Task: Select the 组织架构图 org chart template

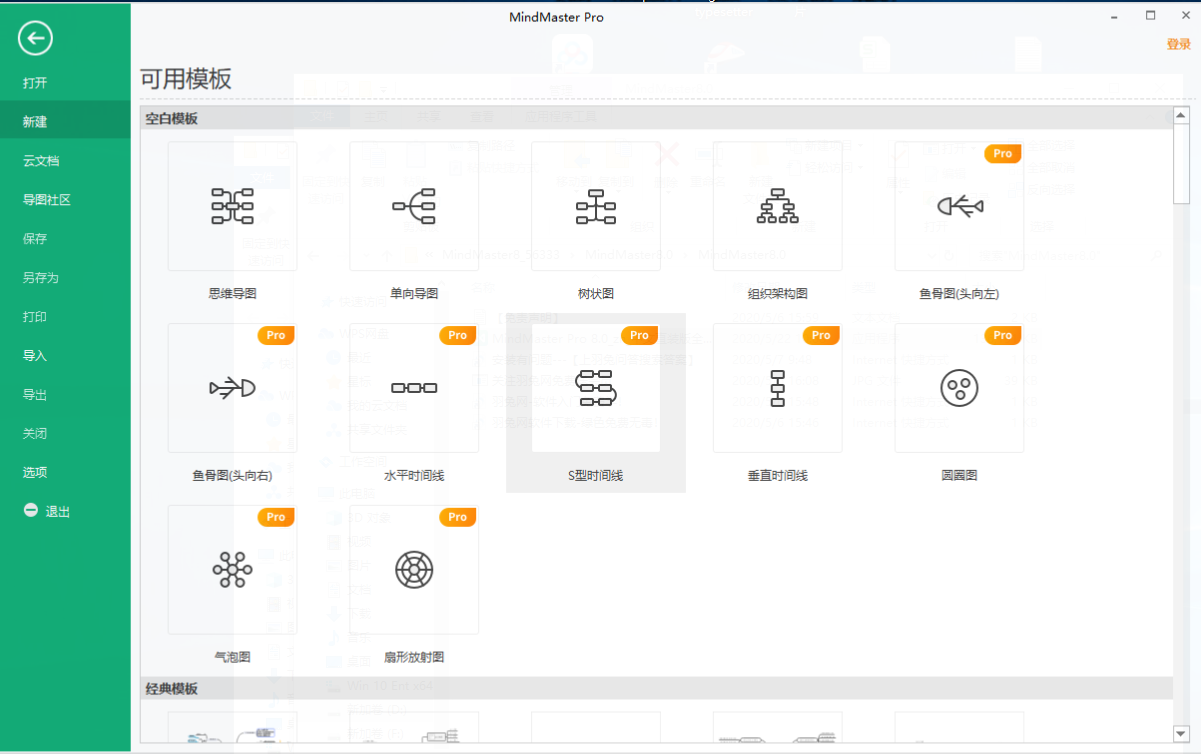Action: 777,206
